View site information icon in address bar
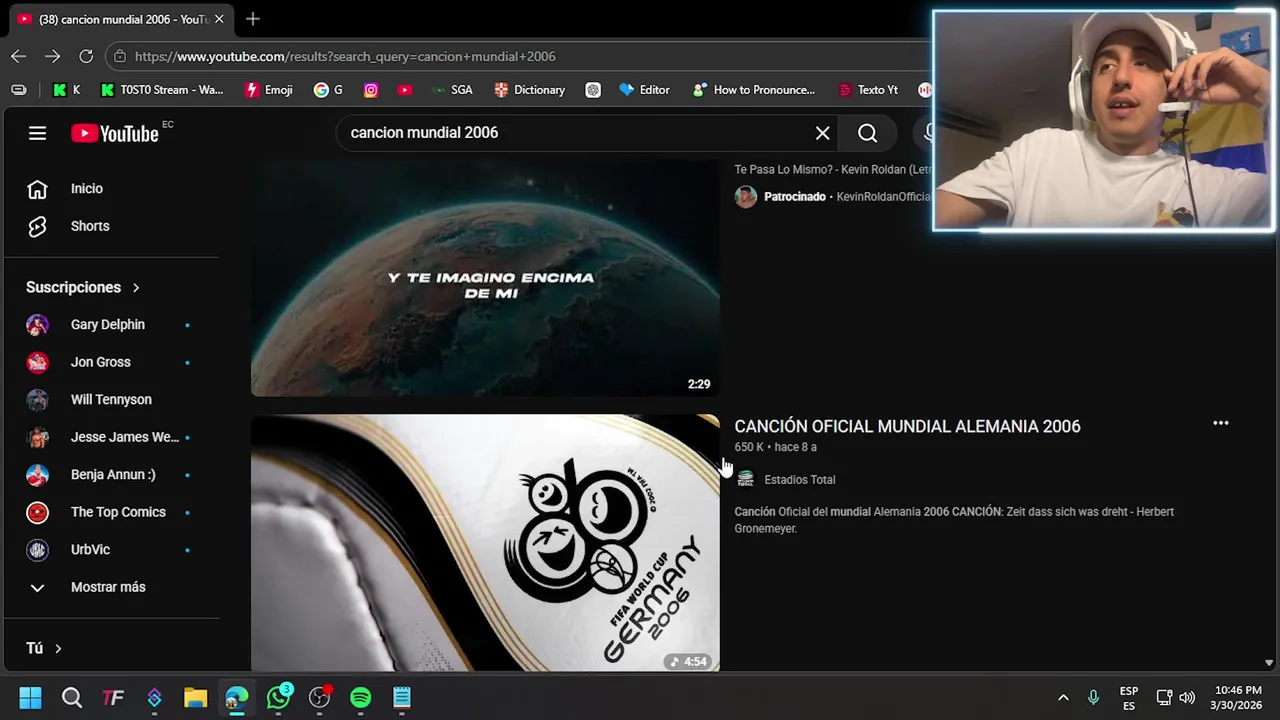This screenshot has height=720, width=1280. 120,56
